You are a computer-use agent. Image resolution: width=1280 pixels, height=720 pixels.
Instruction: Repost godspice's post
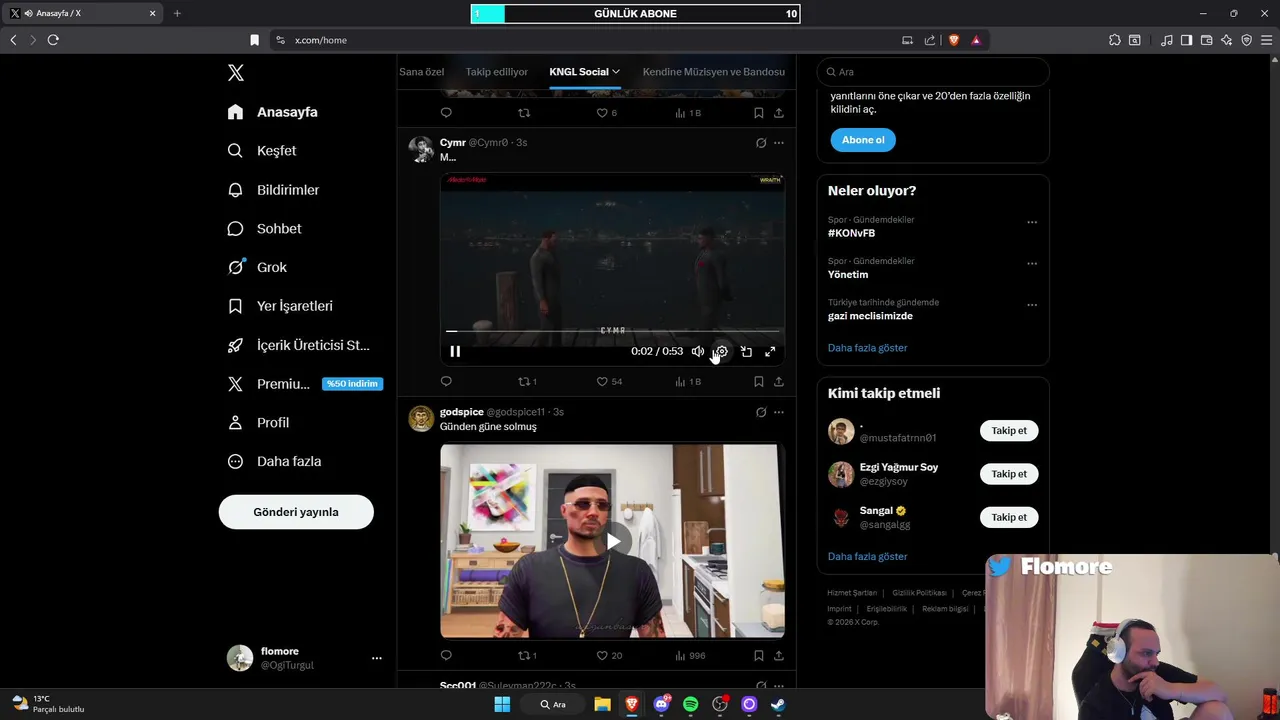pyautogui.click(x=527, y=655)
